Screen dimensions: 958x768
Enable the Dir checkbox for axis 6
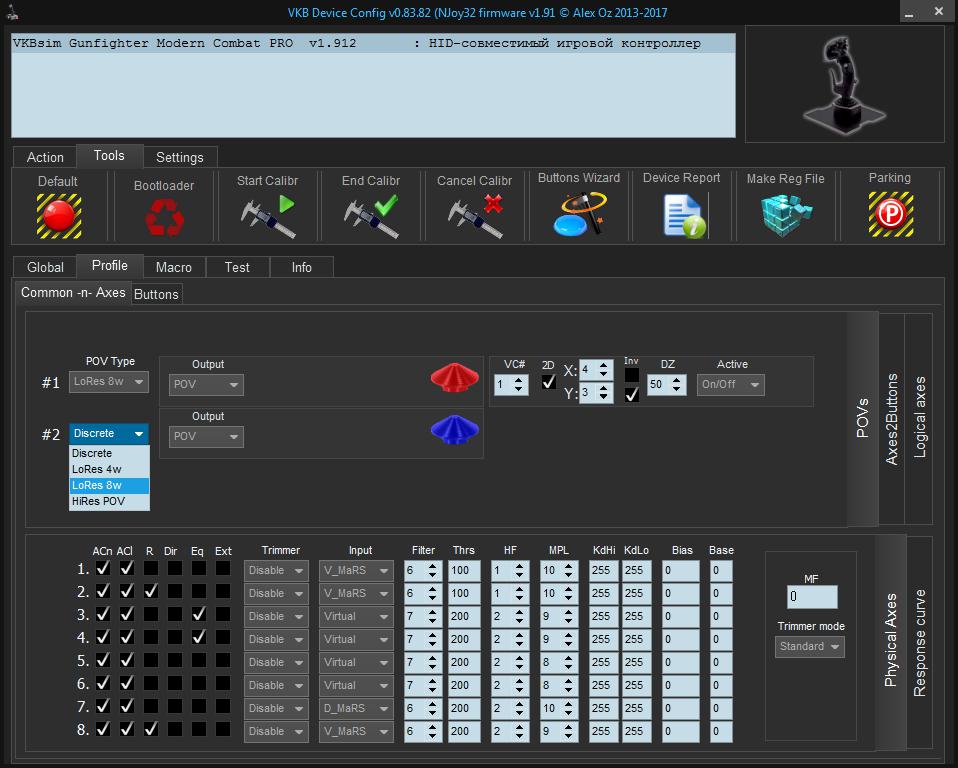tap(175, 684)
